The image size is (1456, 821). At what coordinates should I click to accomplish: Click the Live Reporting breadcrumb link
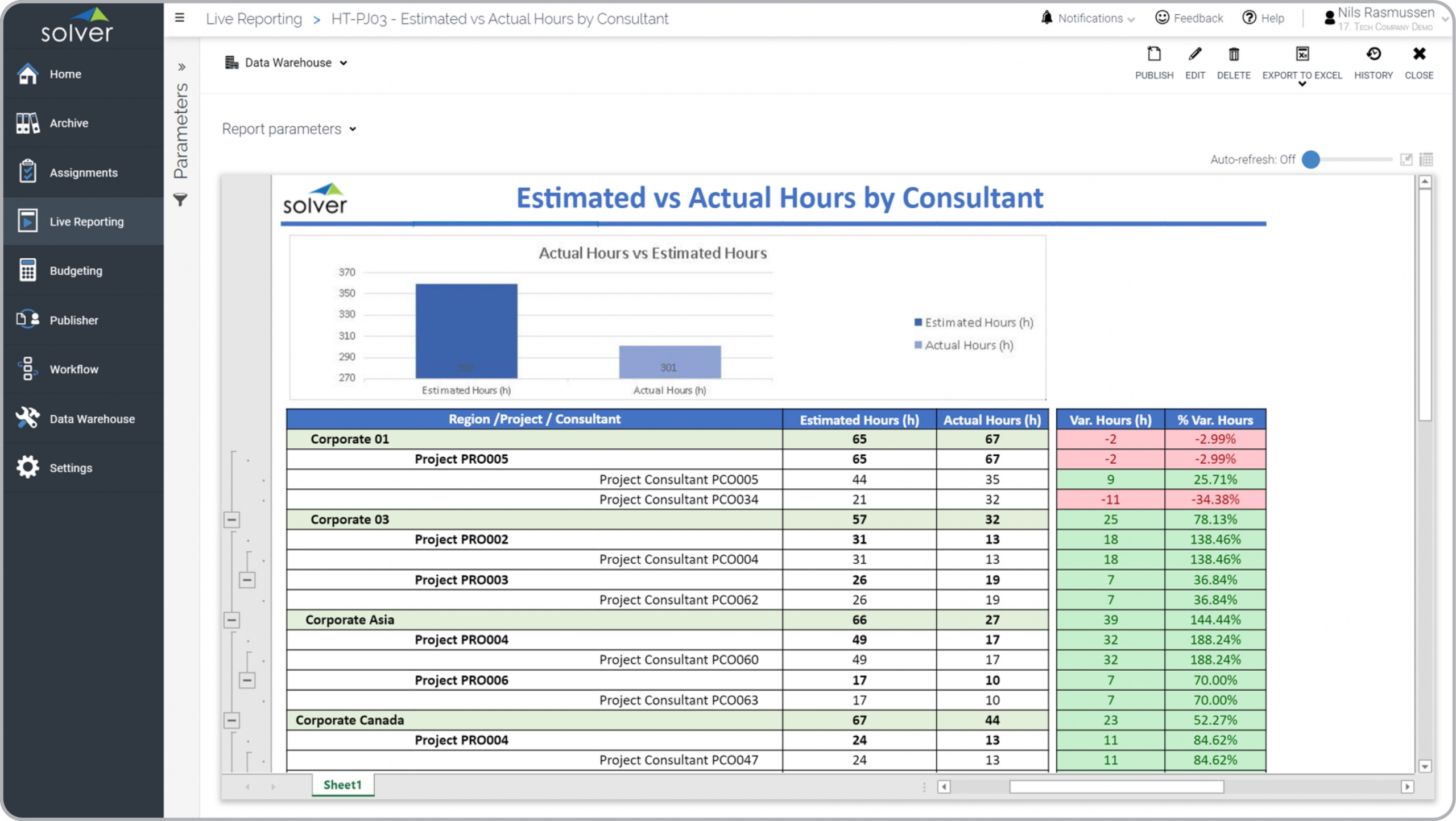[x=254, y=19]
